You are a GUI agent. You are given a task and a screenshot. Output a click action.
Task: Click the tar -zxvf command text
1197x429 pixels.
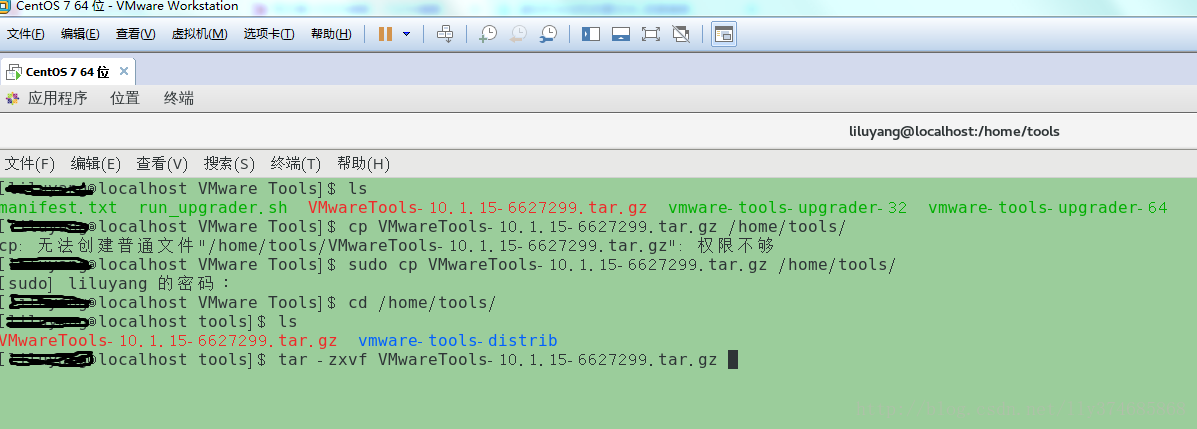click(498, 359)
